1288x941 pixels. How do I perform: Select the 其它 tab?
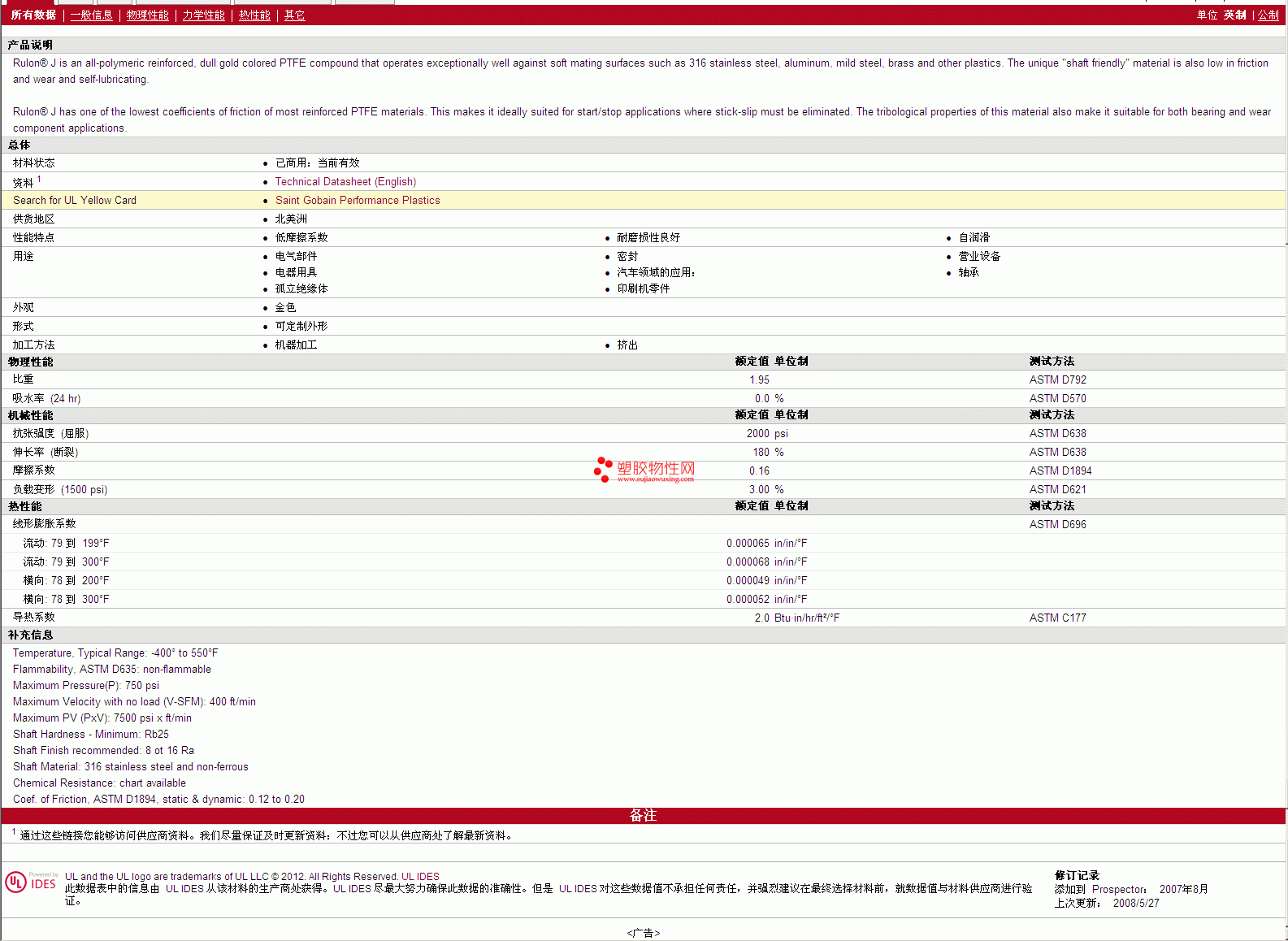coord(294,15)
